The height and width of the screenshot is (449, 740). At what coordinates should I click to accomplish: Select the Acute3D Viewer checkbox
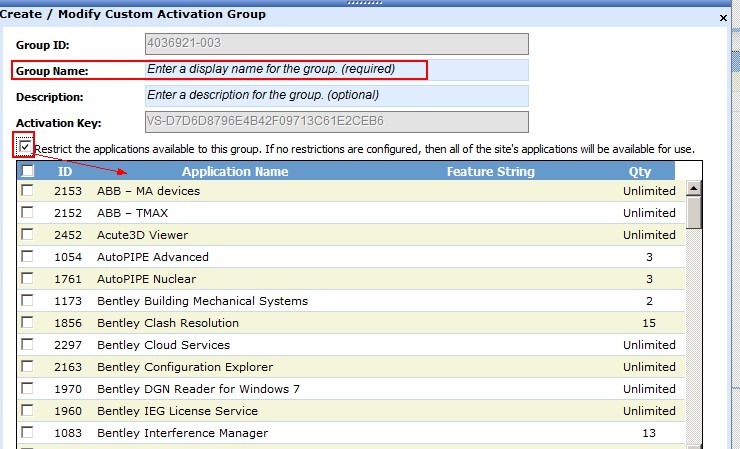point(28,234)
